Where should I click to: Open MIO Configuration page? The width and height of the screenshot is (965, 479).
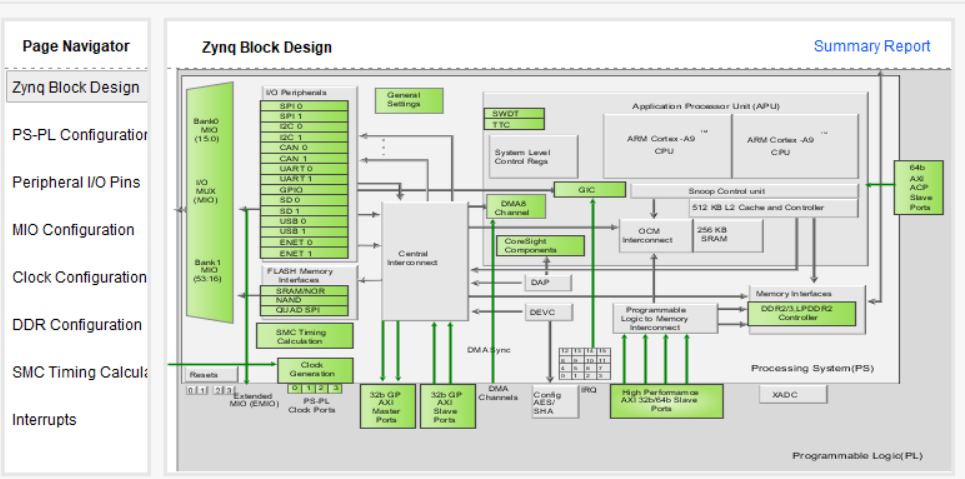coord(73,230)
